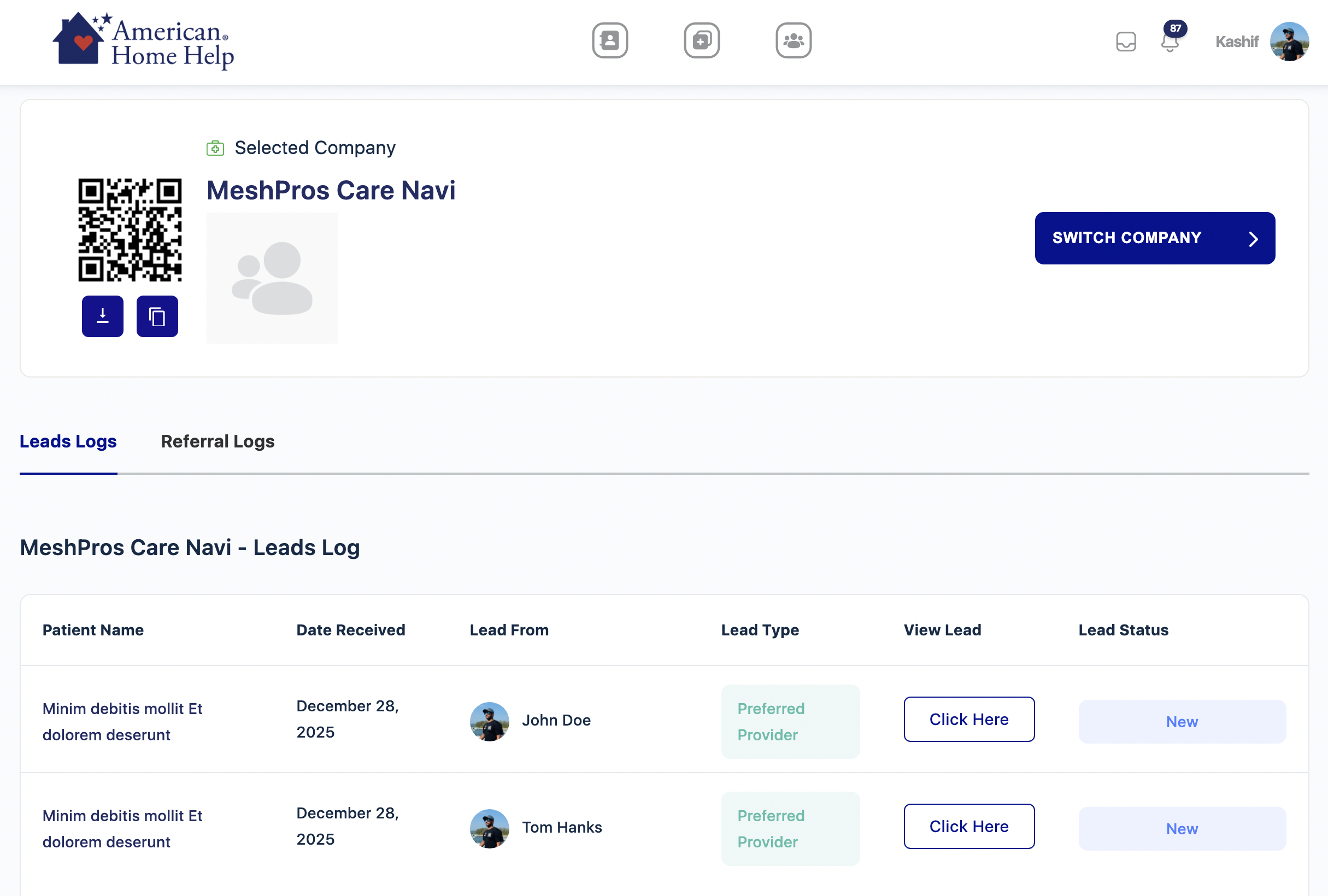Viewport: 1328px width, 896px height.
Task: Open the add-copy plus icon in header
Action: (701, 40)
